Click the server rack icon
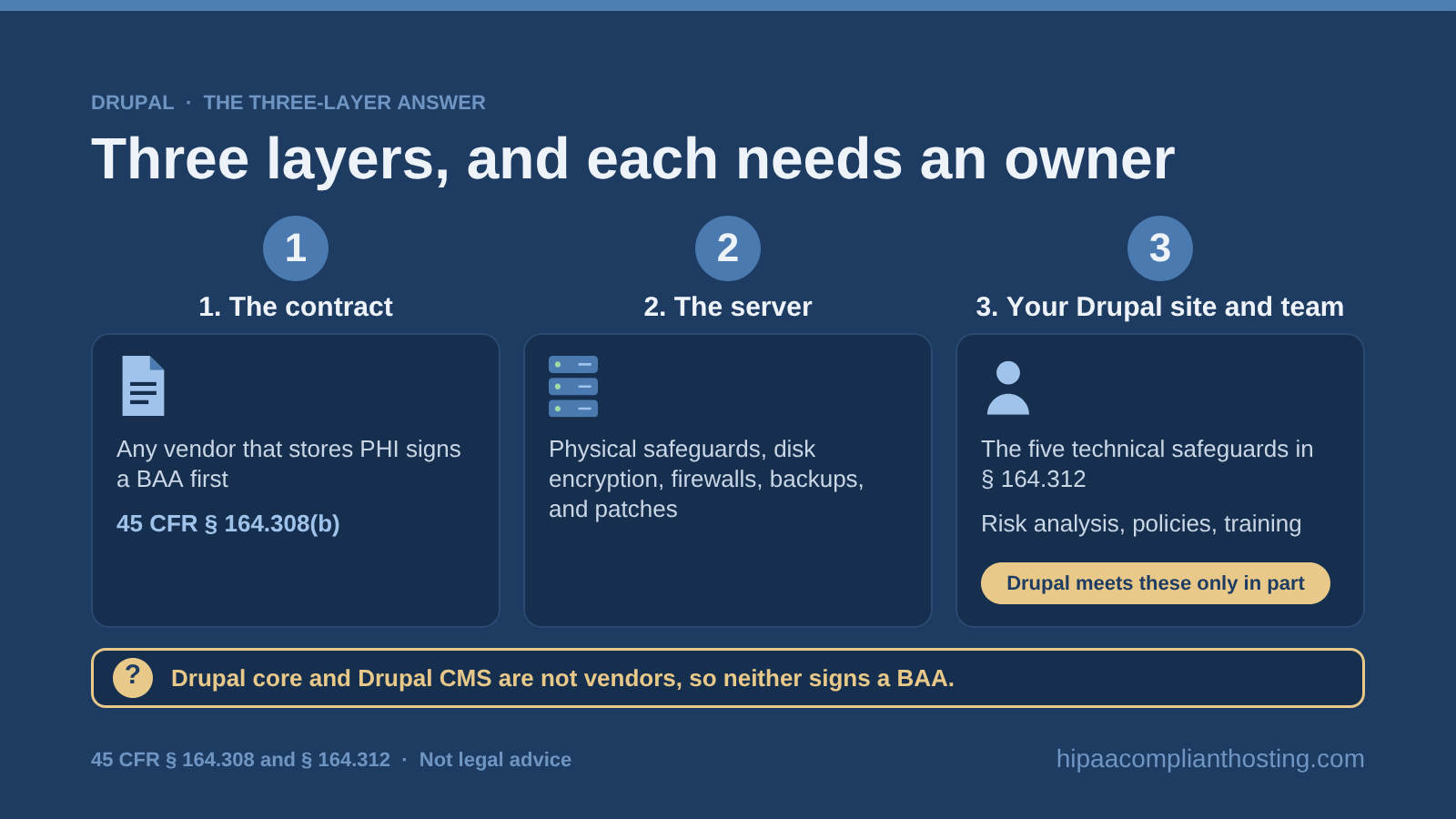This screenshot has width=1456, height=819. [573, 386]
